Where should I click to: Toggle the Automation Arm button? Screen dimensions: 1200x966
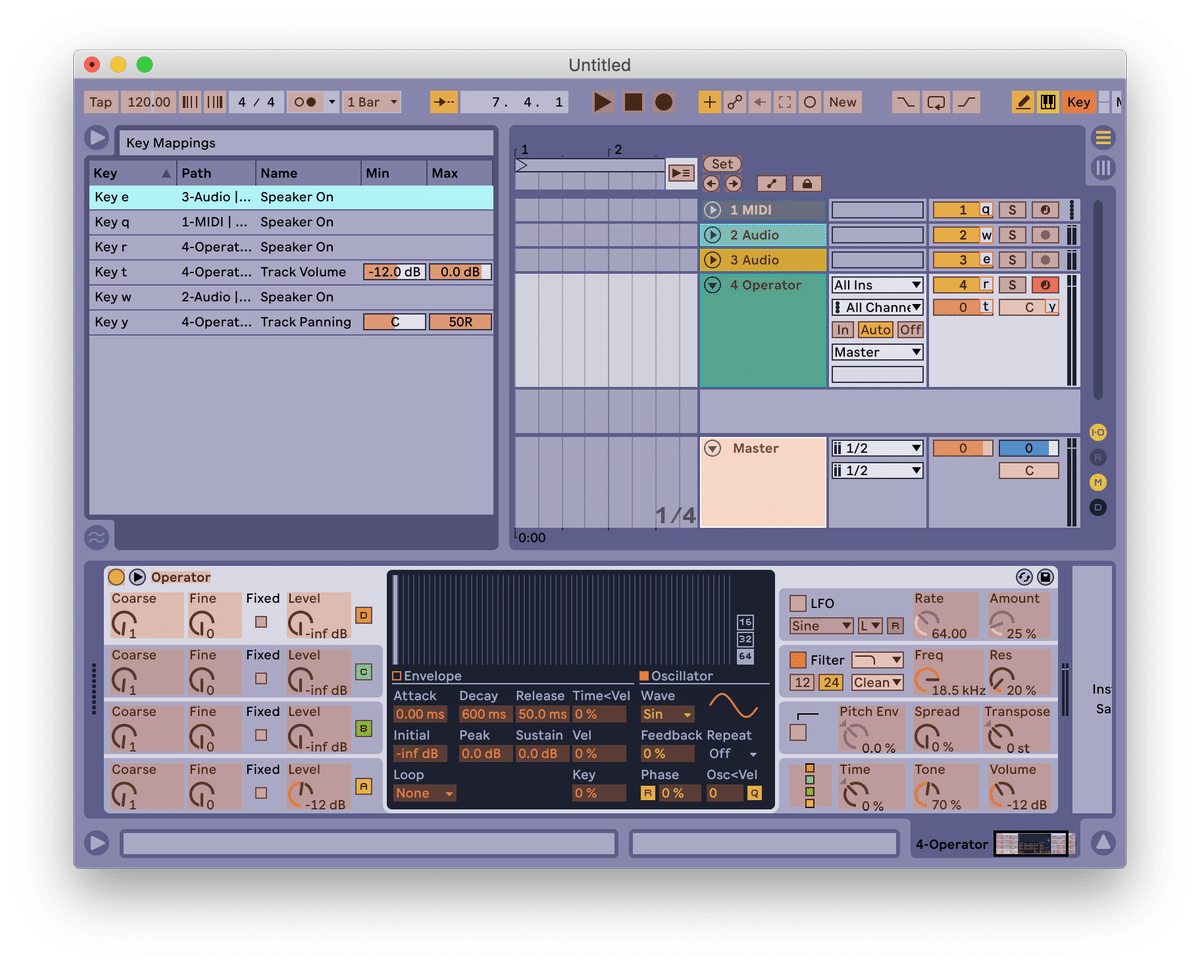pyautogui.click(x=735, y=102)
